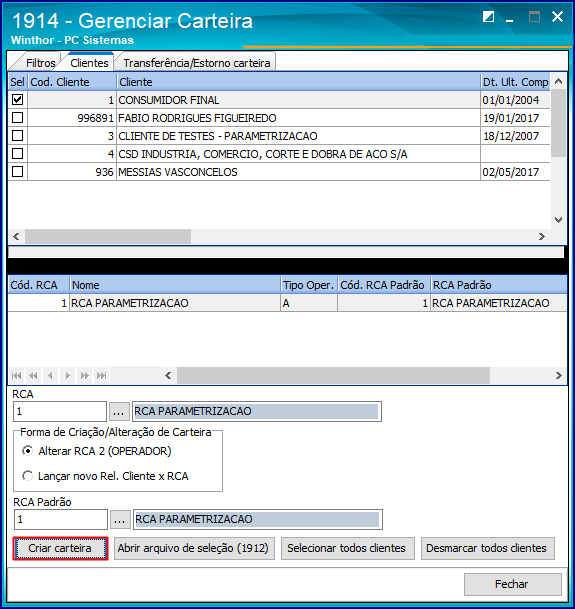Jump to last record navigator icon

(101, 376)
